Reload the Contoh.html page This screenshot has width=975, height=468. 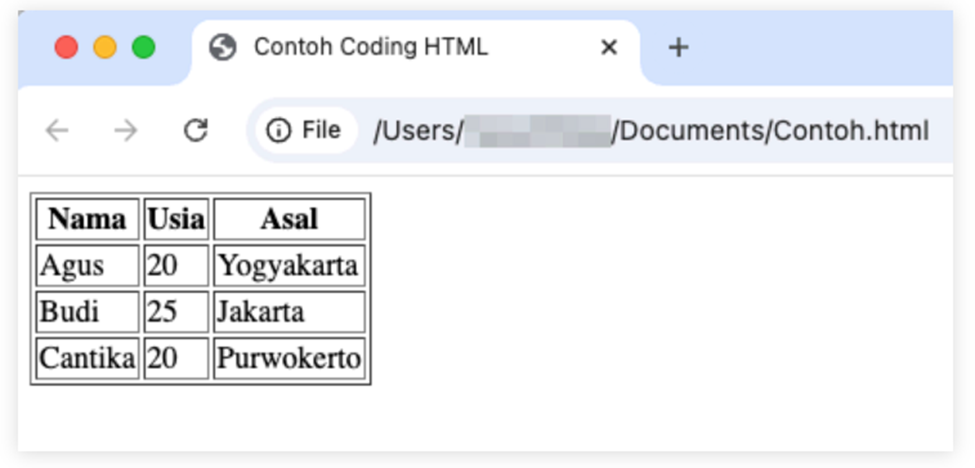click(195, 130)
